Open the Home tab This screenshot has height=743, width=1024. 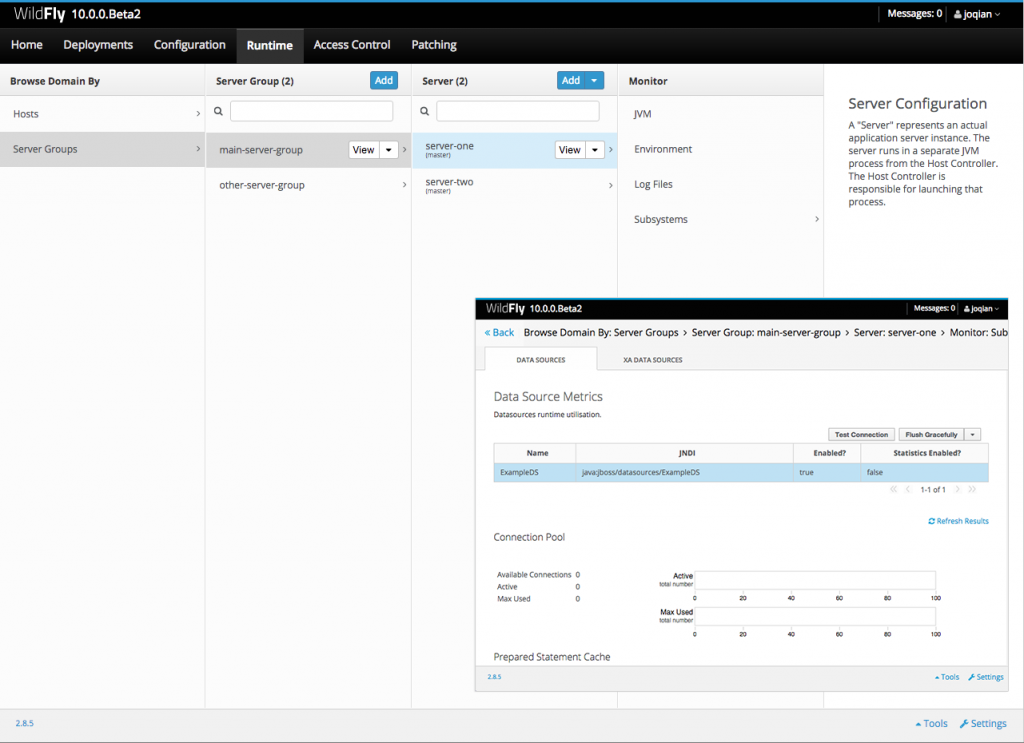[27, 45]
